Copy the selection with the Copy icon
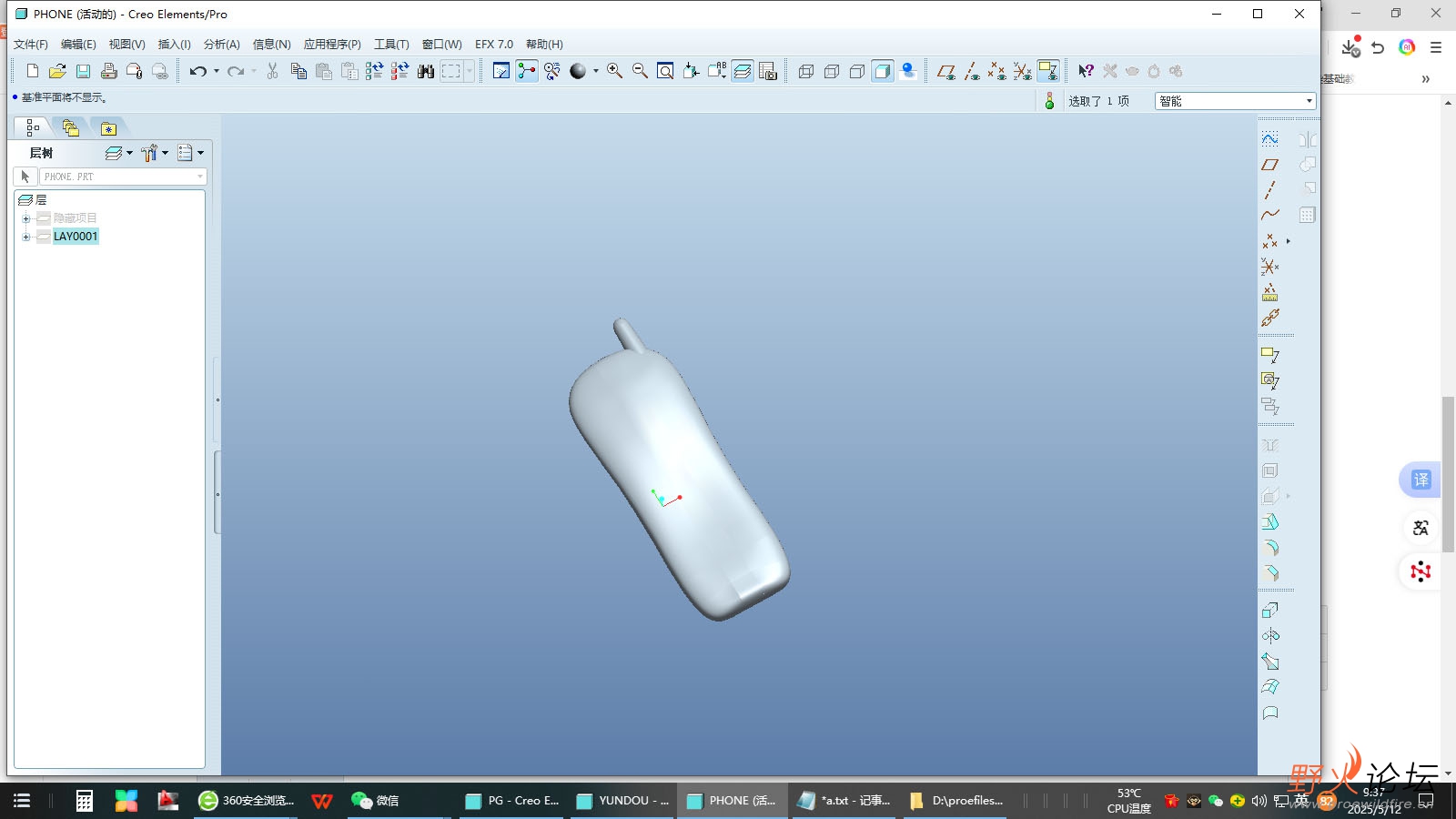The width and height of the screenshot is (1456, 819). coord(298,71)
